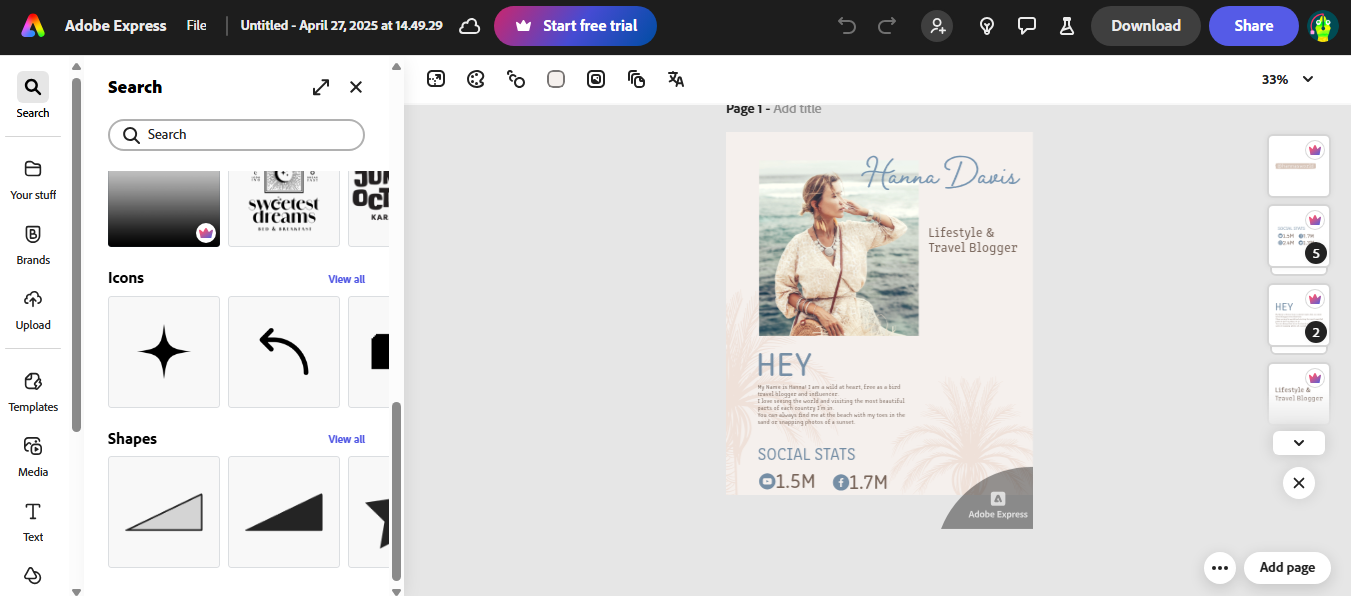
Task: Invite collaborators with the add-person icon
Action: point(937,26)
